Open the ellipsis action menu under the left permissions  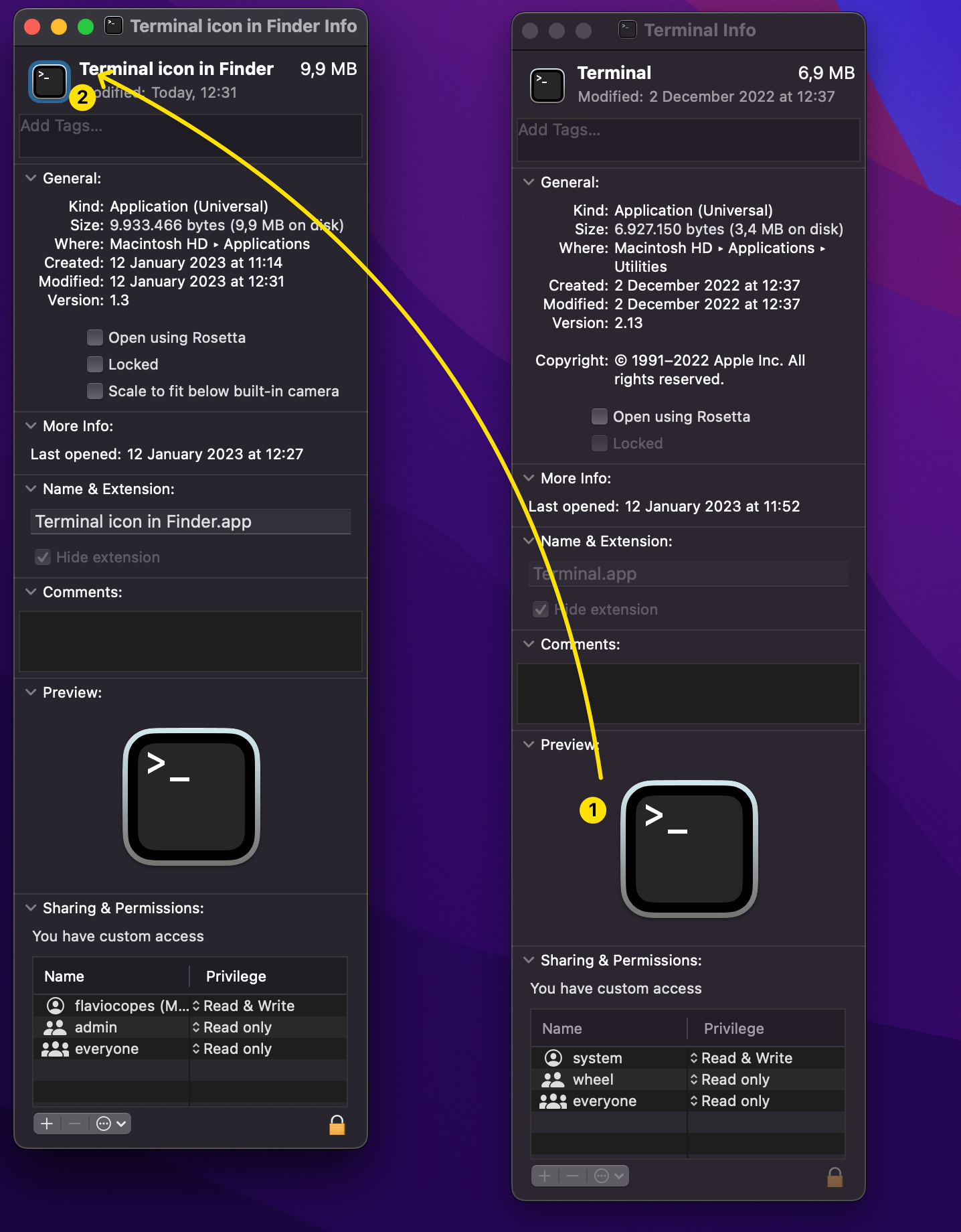coord(111,1124)
